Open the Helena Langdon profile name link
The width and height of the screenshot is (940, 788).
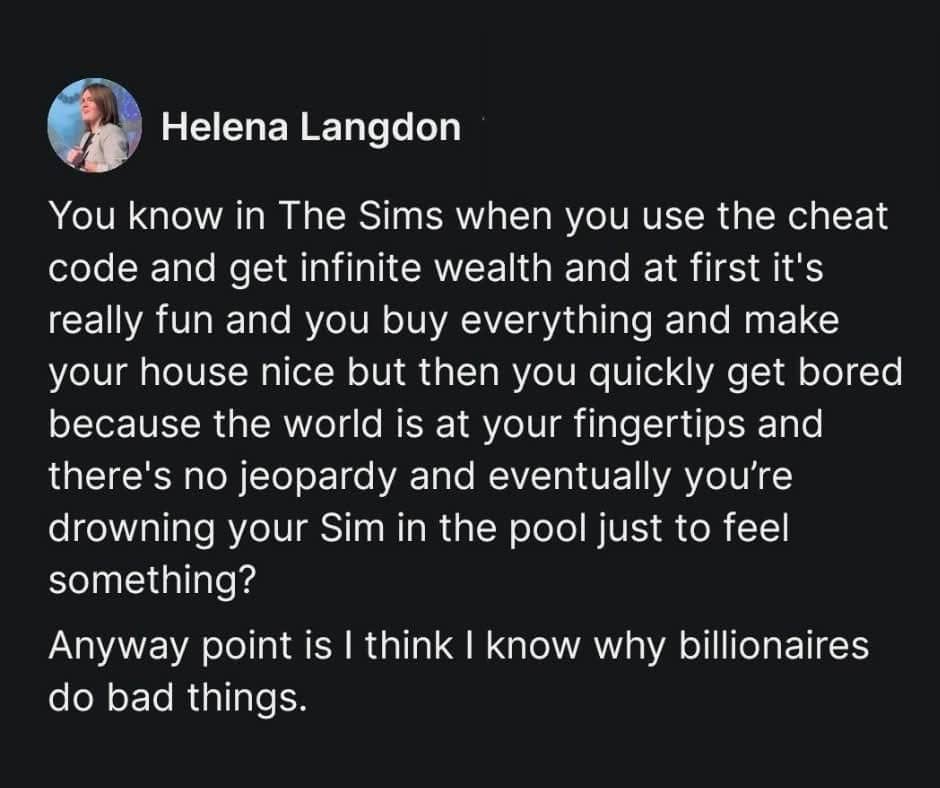(311, 128)
